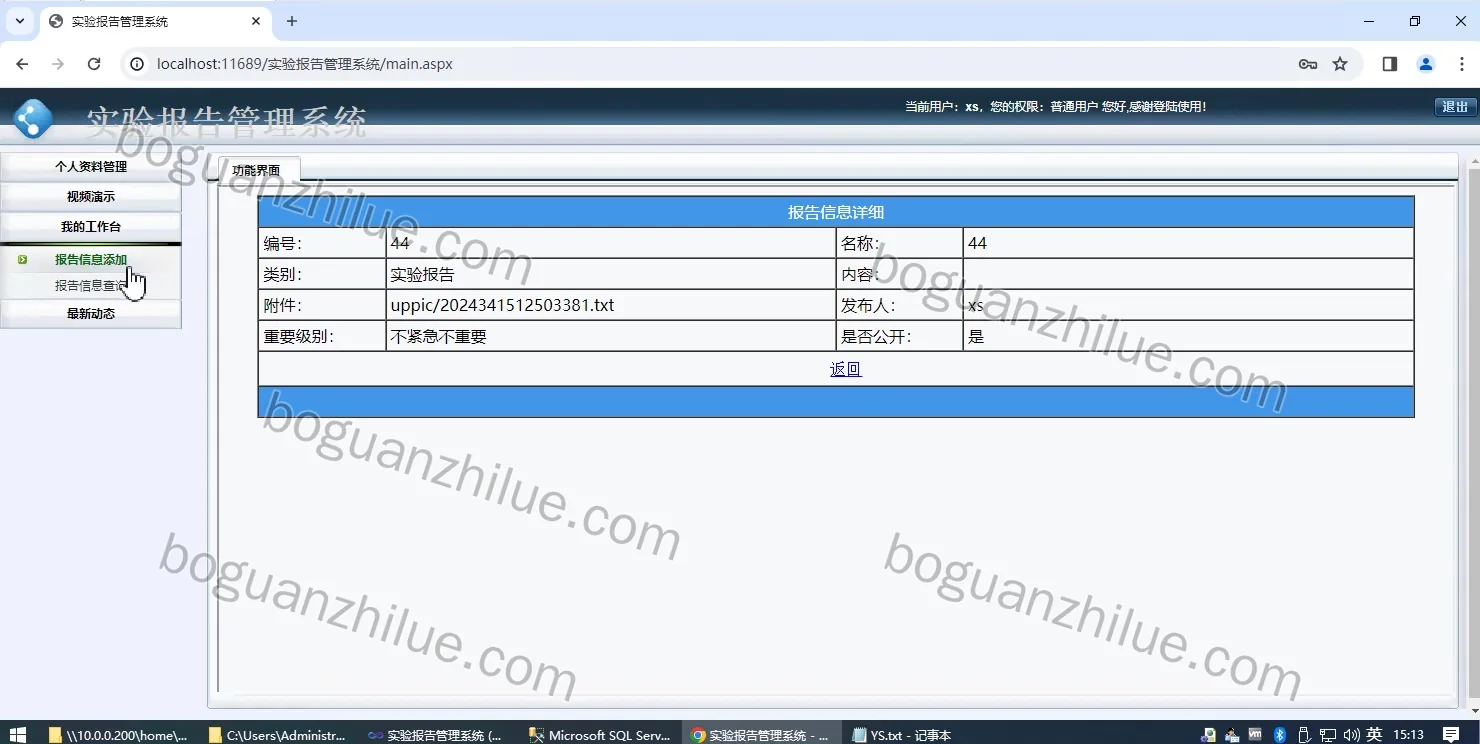
Task: Go back to the previous page in Chrome
Action: pyautogui.click(x=22, y=64)
